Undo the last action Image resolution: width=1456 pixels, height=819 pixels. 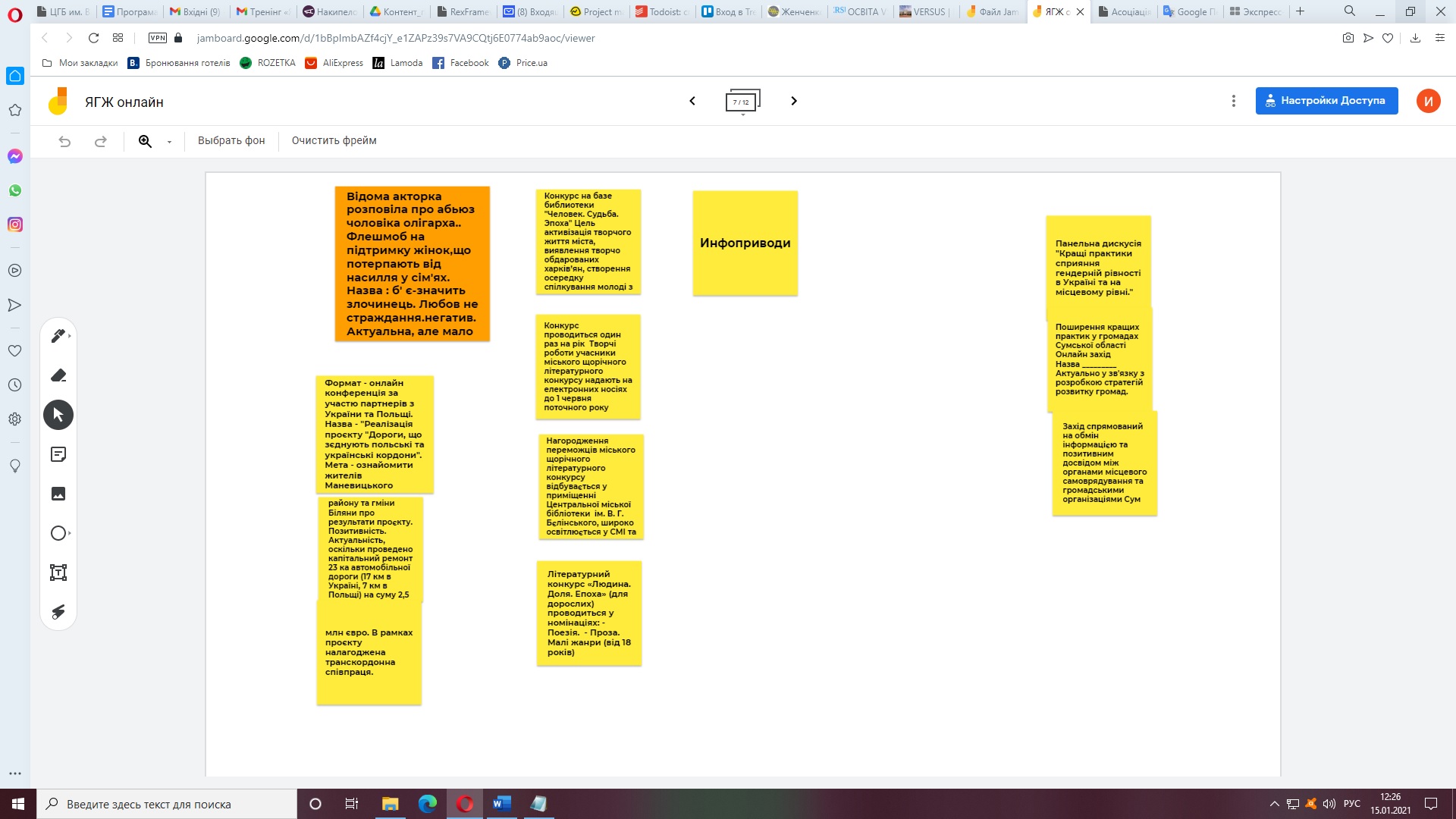(x=64, y=141)
